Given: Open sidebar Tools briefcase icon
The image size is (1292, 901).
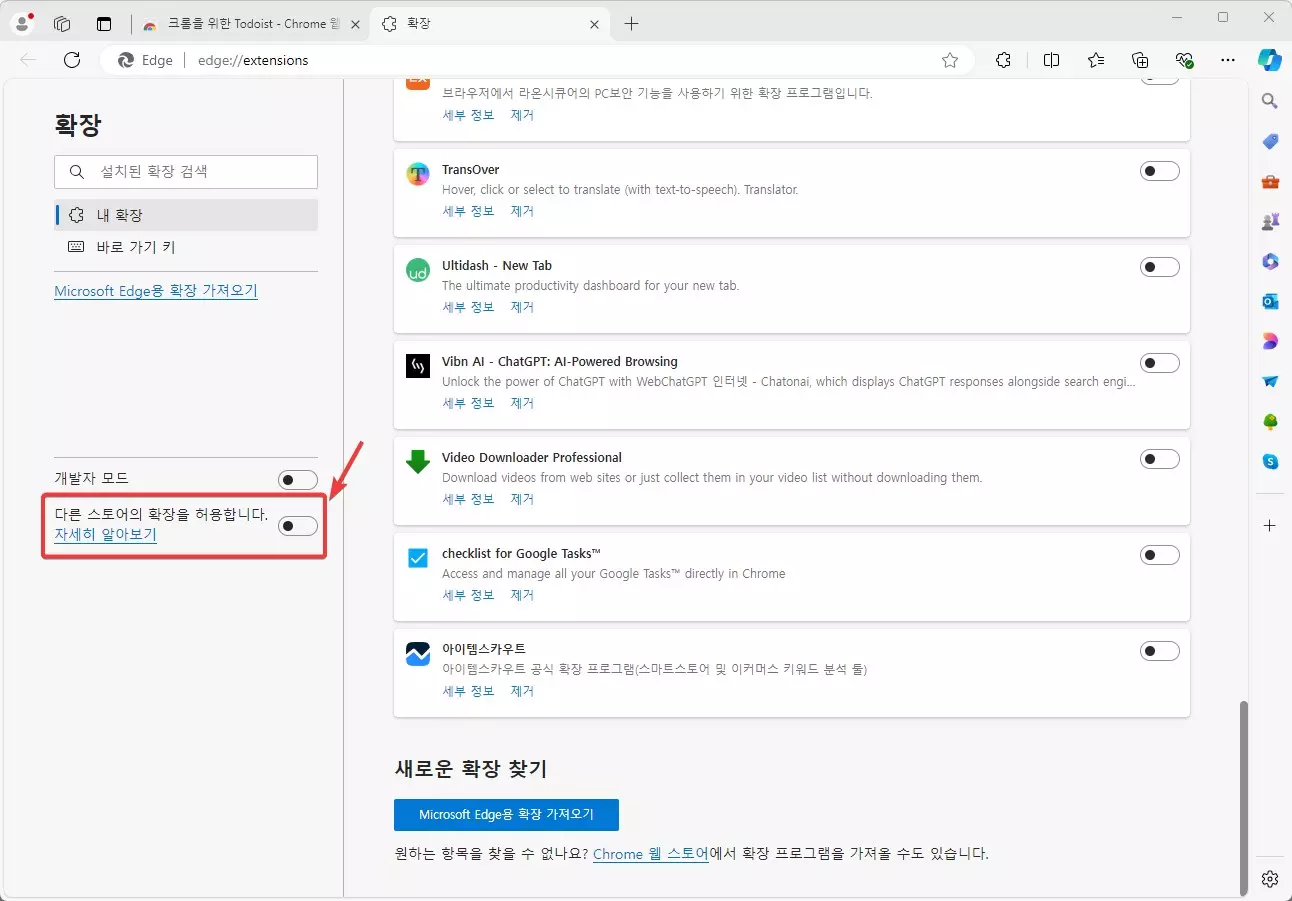Looking at the screenshot, I should click(x=1270, y=181).
